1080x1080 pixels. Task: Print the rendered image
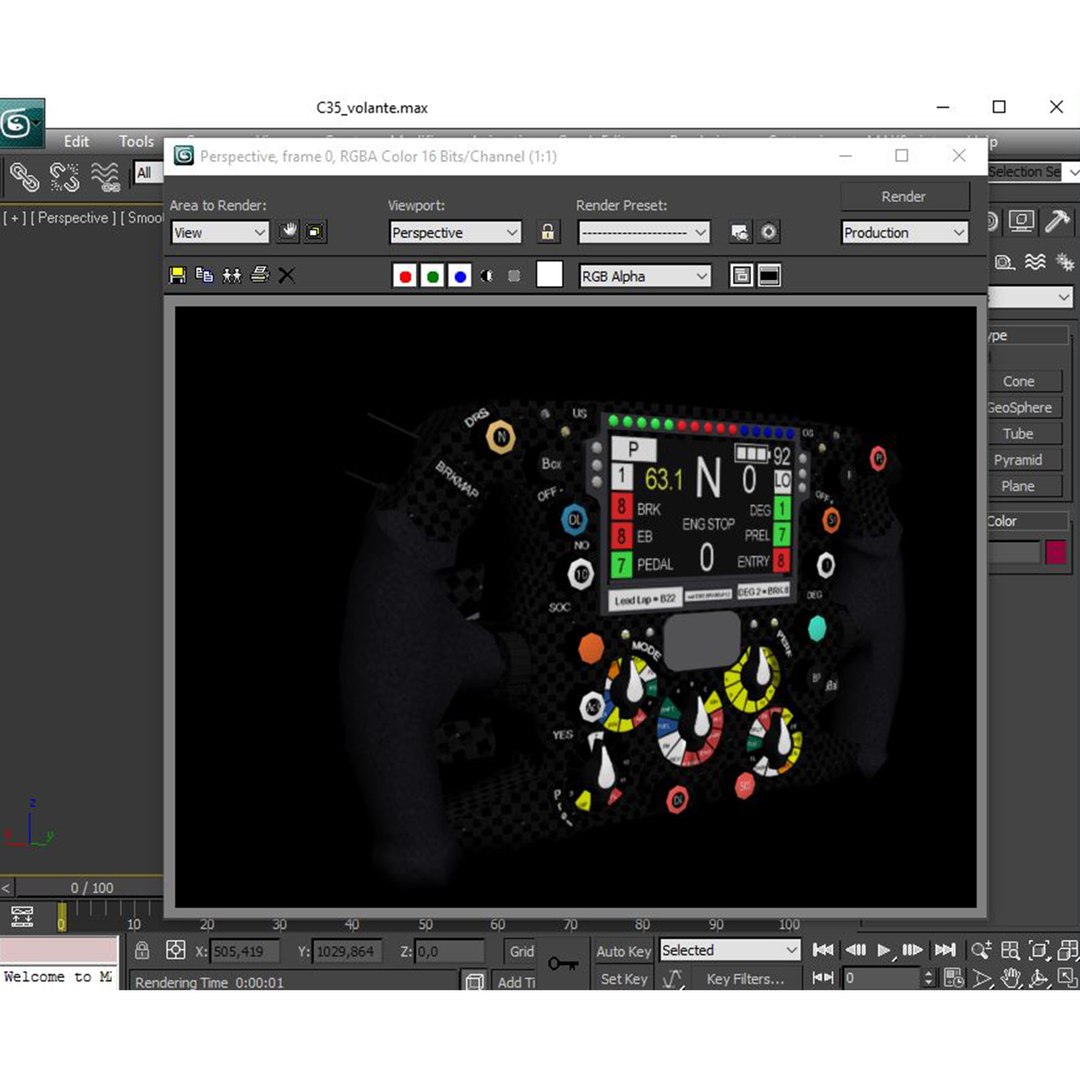click(x=260, y=276)
